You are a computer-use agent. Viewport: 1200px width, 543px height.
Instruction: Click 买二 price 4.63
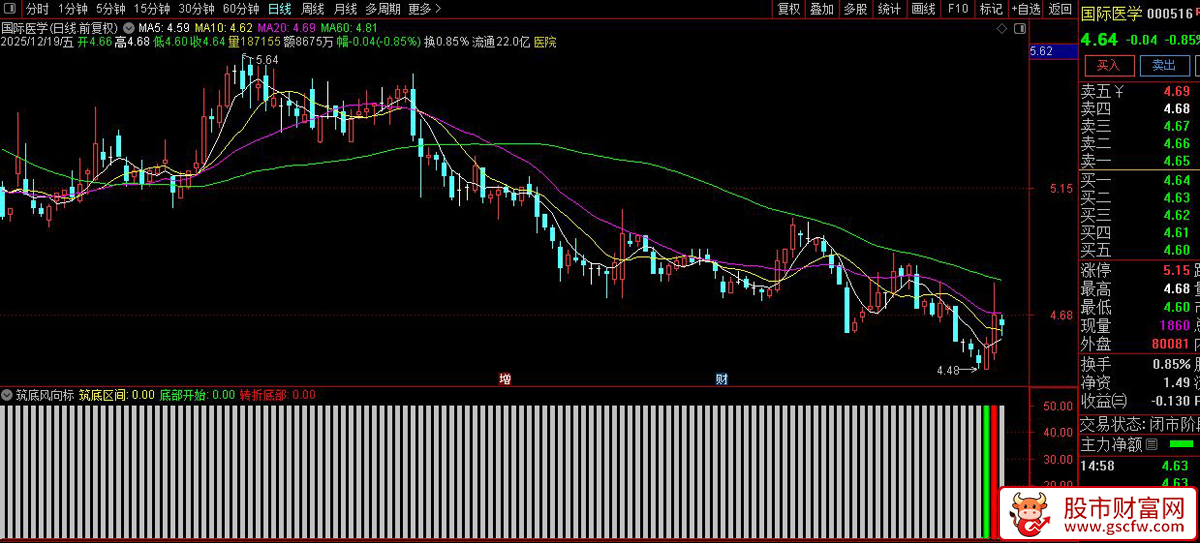click(x=1176, y=198)
